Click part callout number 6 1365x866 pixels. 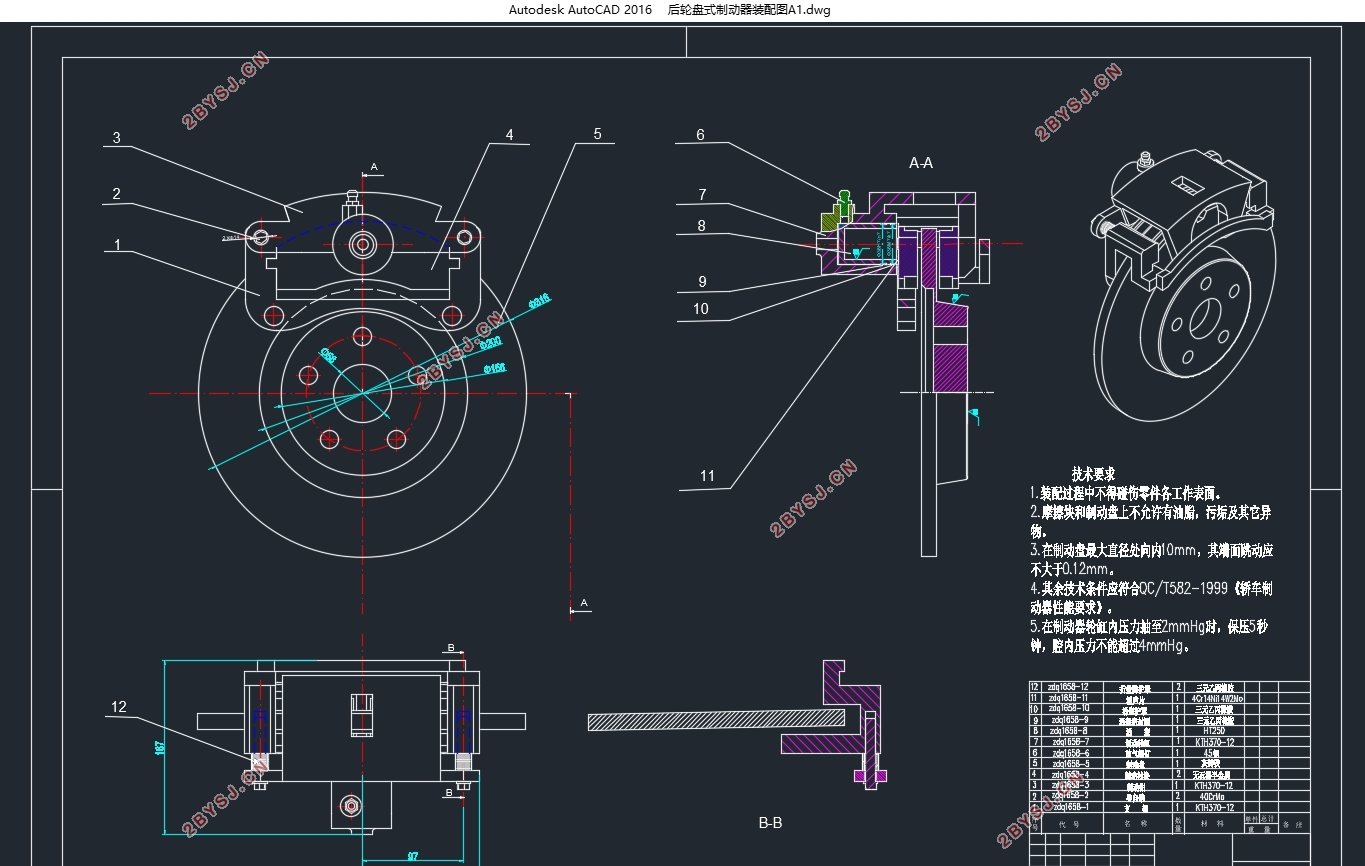click(x=701, y=134)
